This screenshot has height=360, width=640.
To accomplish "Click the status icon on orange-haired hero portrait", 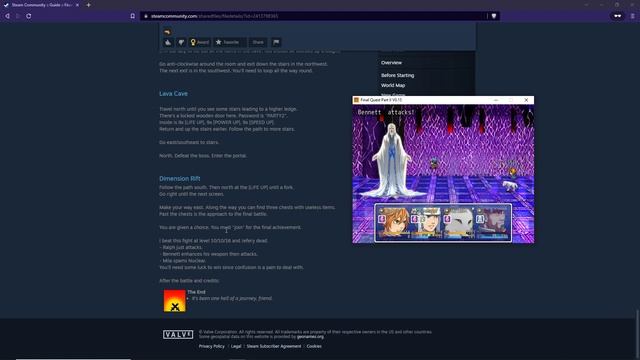I will pos(382,219).
